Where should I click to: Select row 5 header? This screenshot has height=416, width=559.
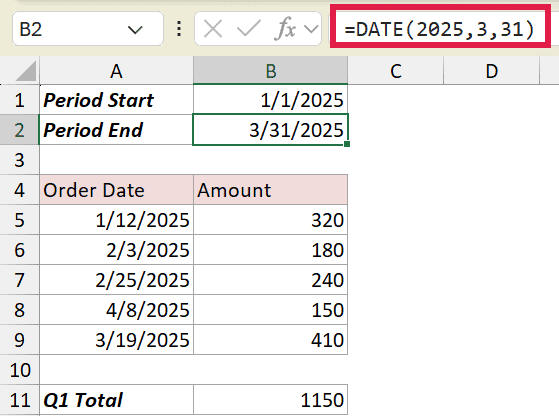(19, 220)
